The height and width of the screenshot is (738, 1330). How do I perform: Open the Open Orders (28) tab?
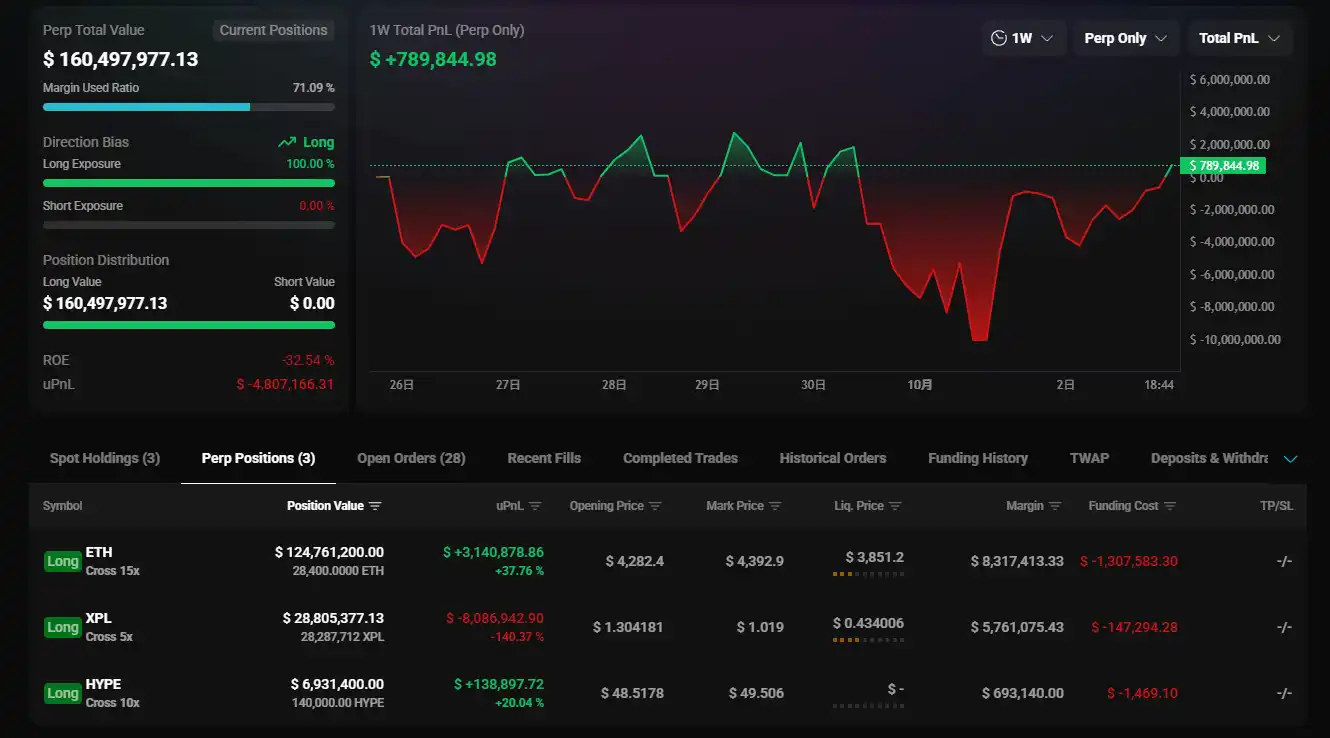pos(411,458)
